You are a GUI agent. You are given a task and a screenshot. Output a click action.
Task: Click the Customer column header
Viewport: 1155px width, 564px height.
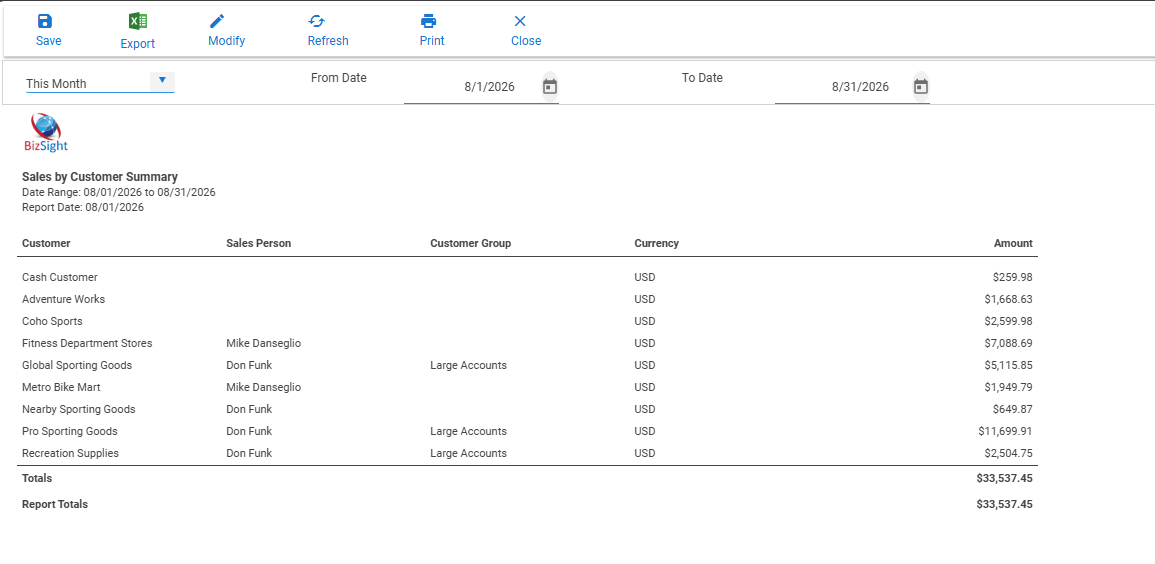(x=46, y=243)
